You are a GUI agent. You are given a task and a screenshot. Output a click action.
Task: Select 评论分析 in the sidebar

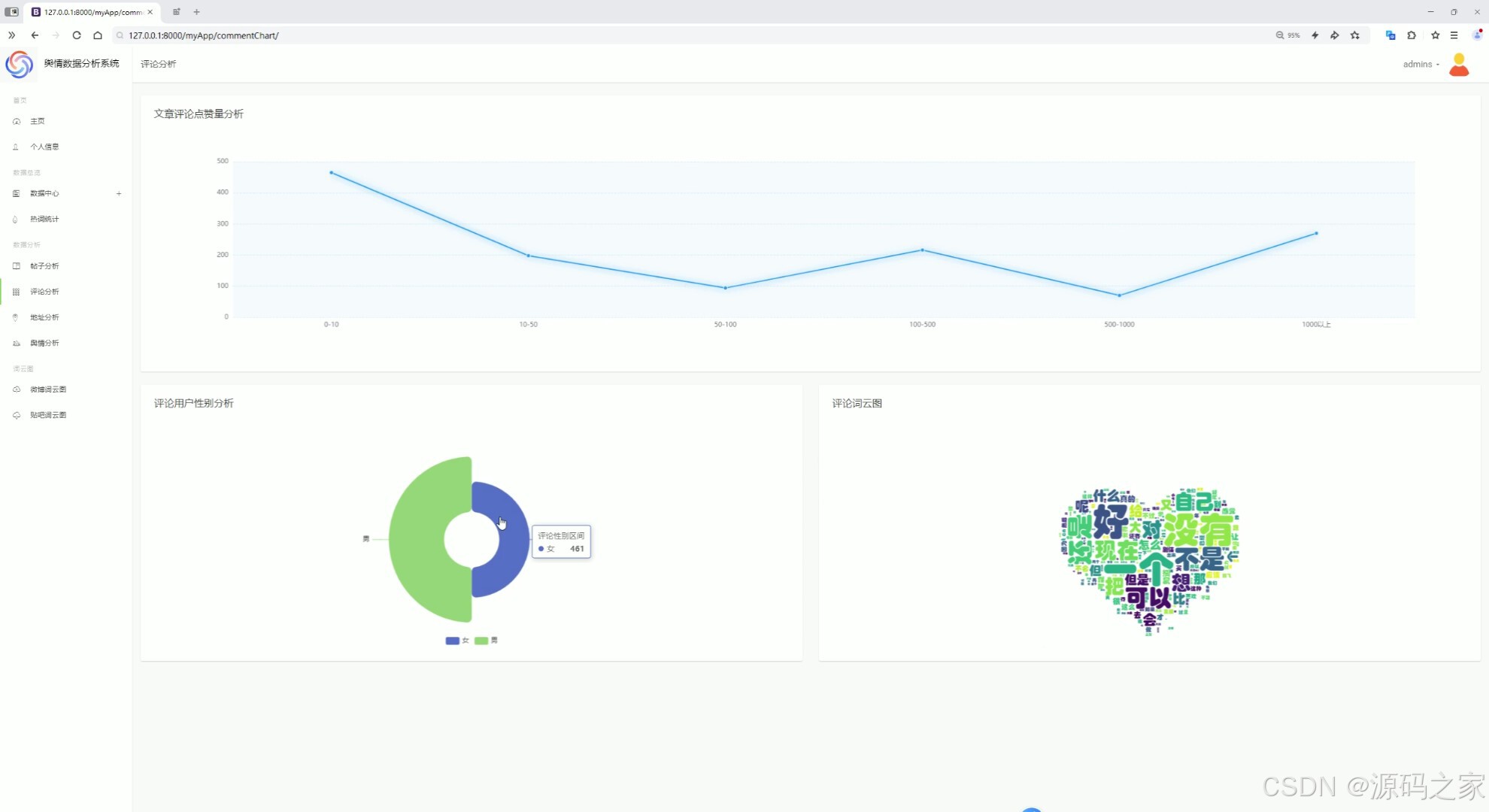click(x=44, y=292)
